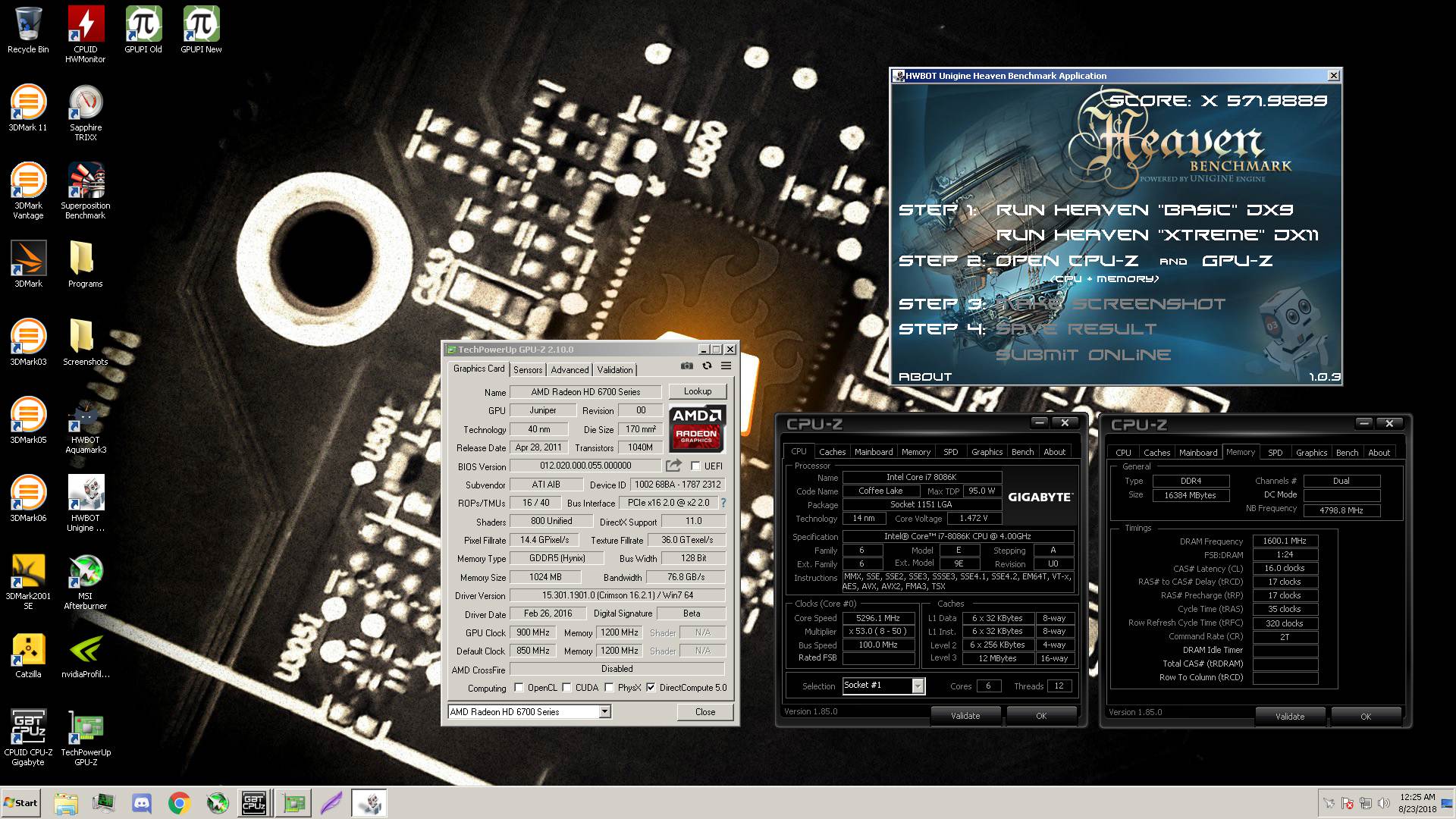Open GPUPI New shortcut
Viewport: 1456px width, 819px height.
pyautogui.click(x=201, y=30)
